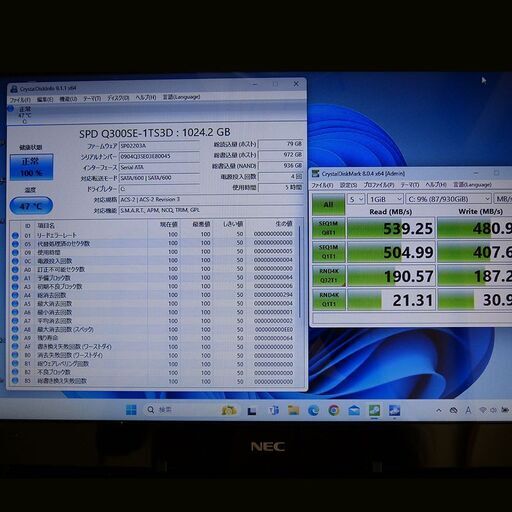
Task: Click the blue status circle for row 01 リードエラーレート
Action: (15, 235)
